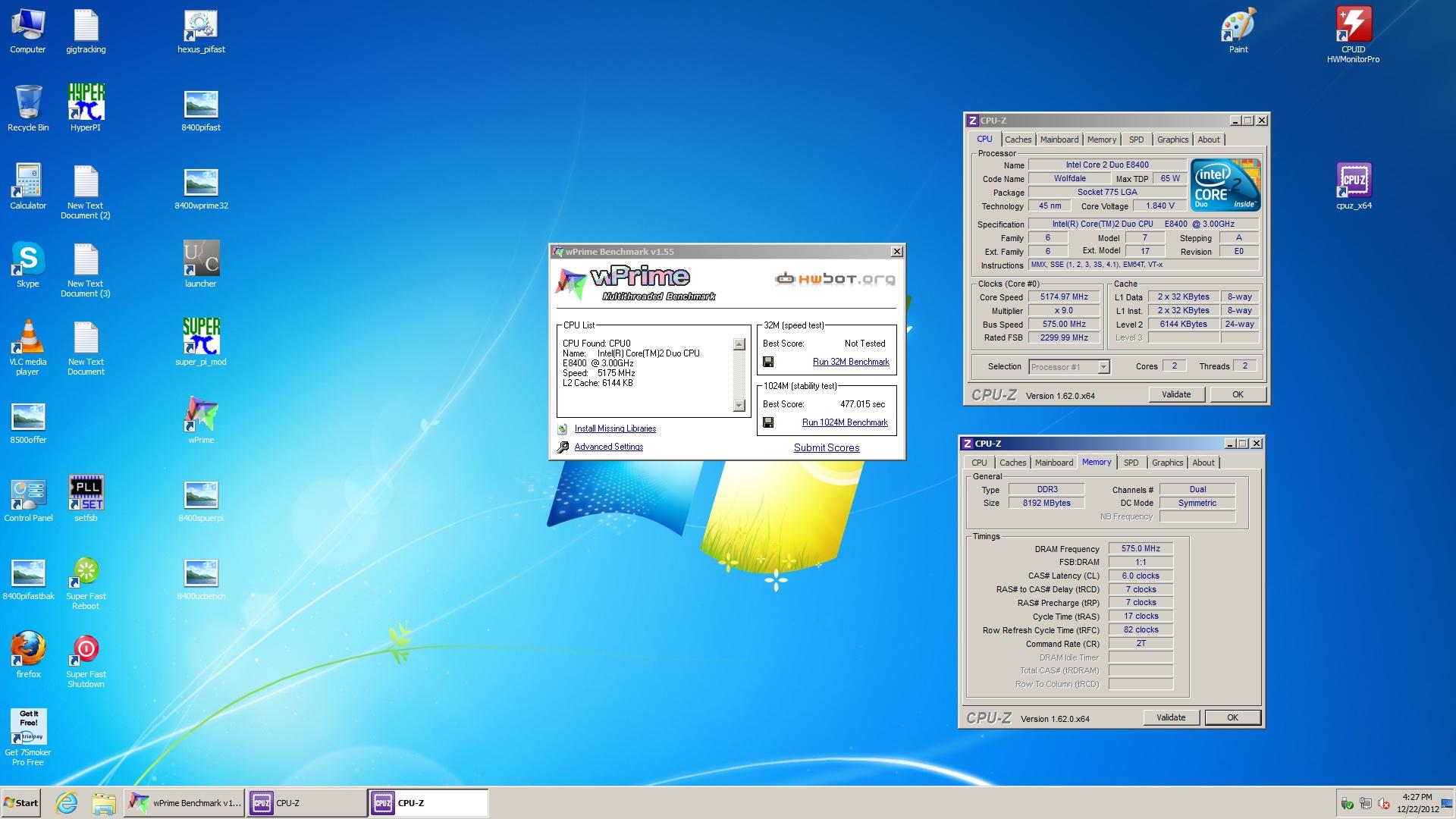
Task: Open the Computer desktop icon
Action: (x=28, y=32)
